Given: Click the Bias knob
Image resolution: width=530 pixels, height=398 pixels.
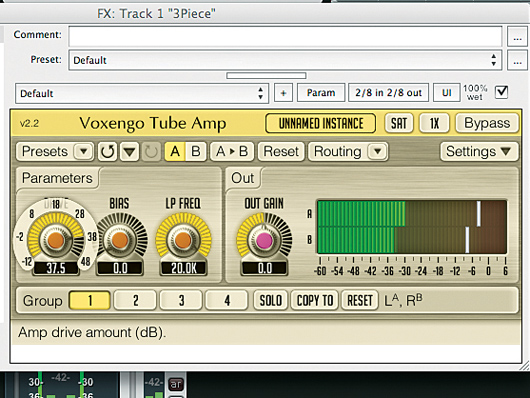Looking at the screenshot, I should point(120,240).
